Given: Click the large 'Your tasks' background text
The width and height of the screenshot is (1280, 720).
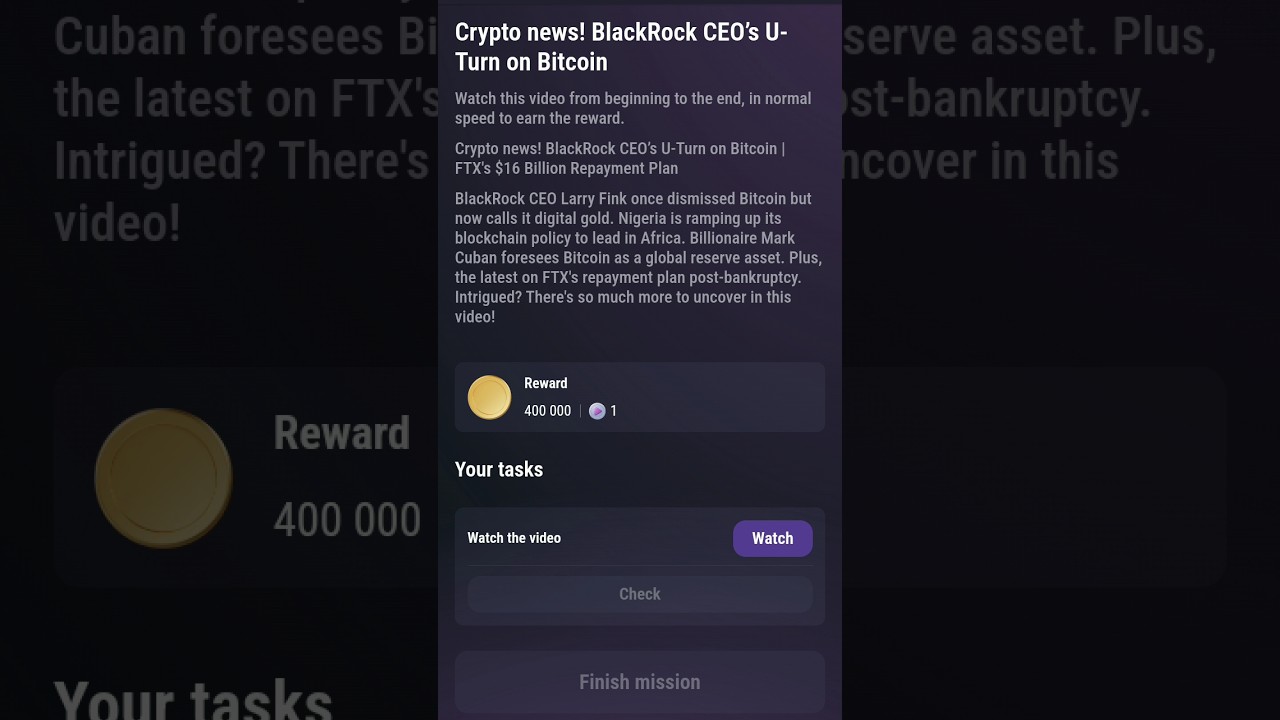Looking at the screenshot, I should point(193,700).
